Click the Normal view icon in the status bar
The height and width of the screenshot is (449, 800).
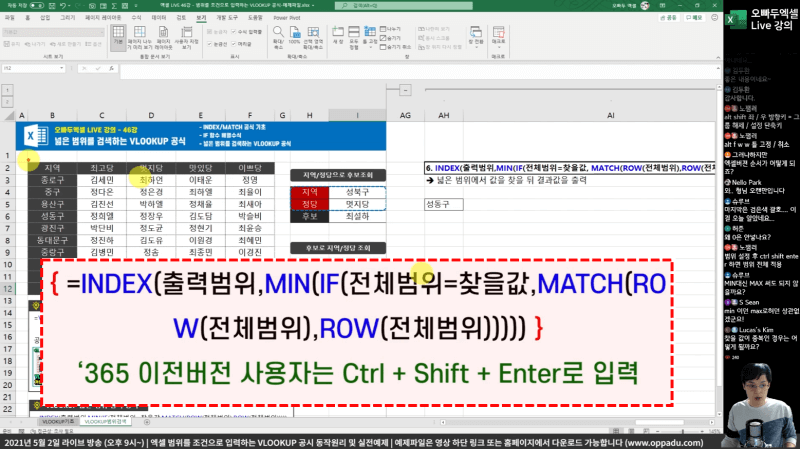pyautogui.click(x=616, y=431)
